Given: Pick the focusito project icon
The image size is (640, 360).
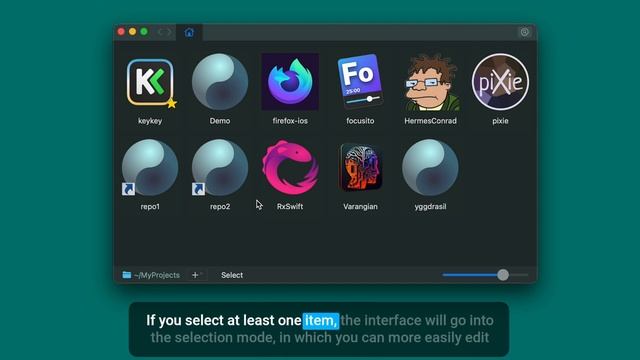Looking at the screenshot, I should (360, 81).
